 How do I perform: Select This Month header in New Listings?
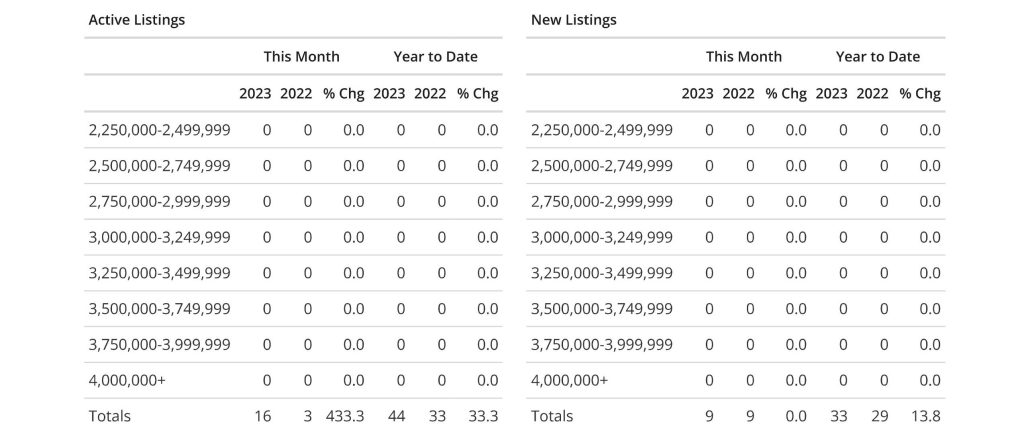(x=744, y=57)
